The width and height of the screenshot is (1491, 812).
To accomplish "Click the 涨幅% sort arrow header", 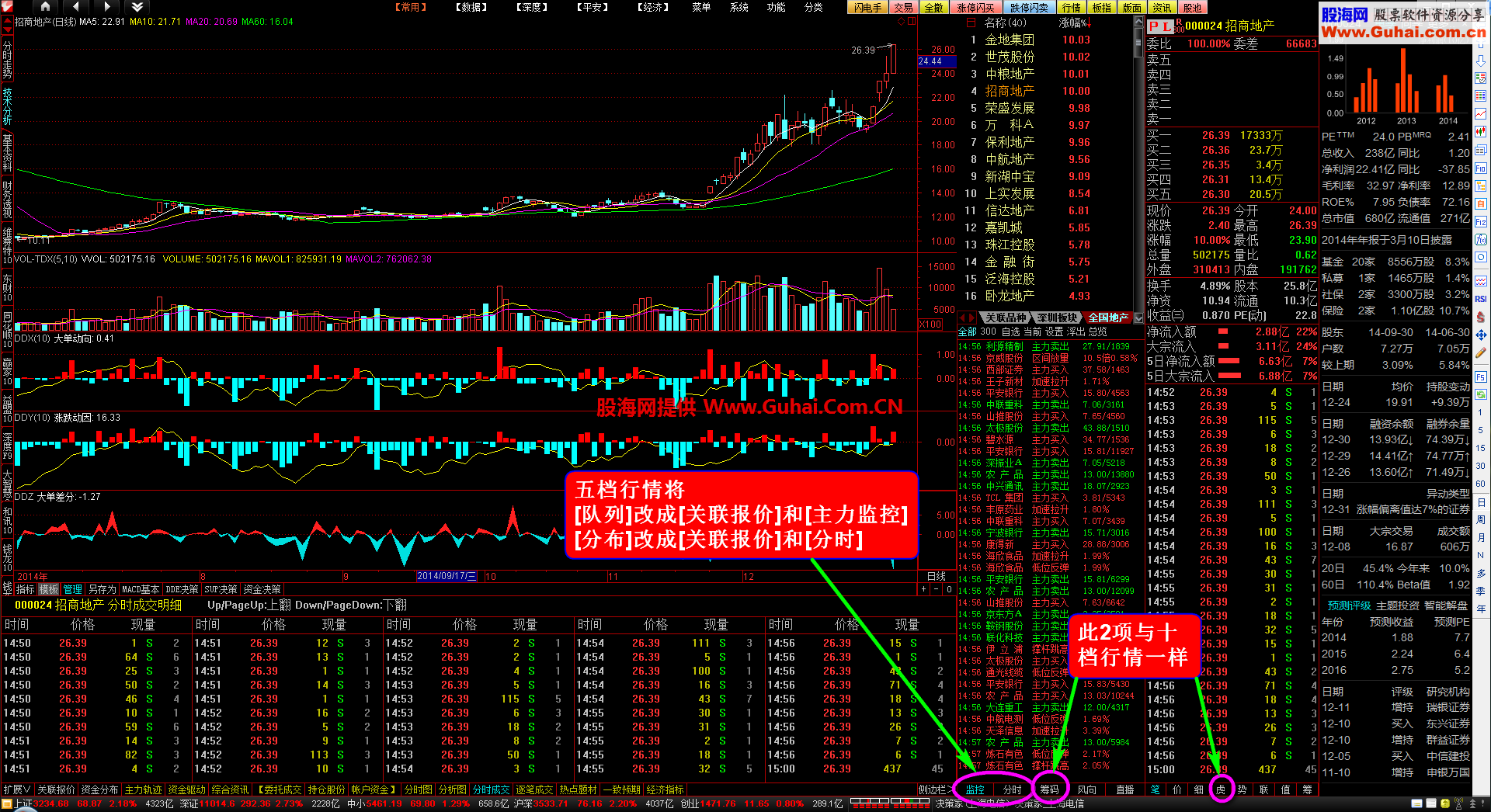I will tap(1074, 23).
